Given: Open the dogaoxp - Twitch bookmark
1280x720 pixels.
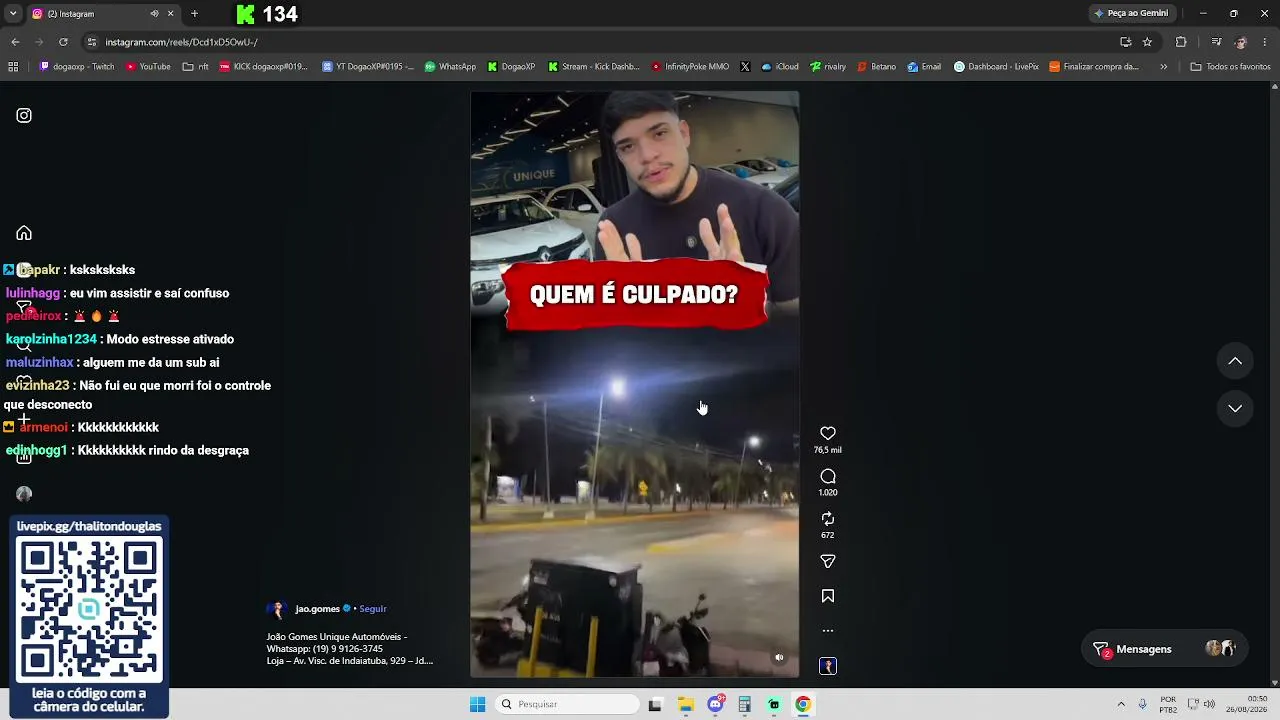Looking at the screenshot, I should tap(77, 67).
